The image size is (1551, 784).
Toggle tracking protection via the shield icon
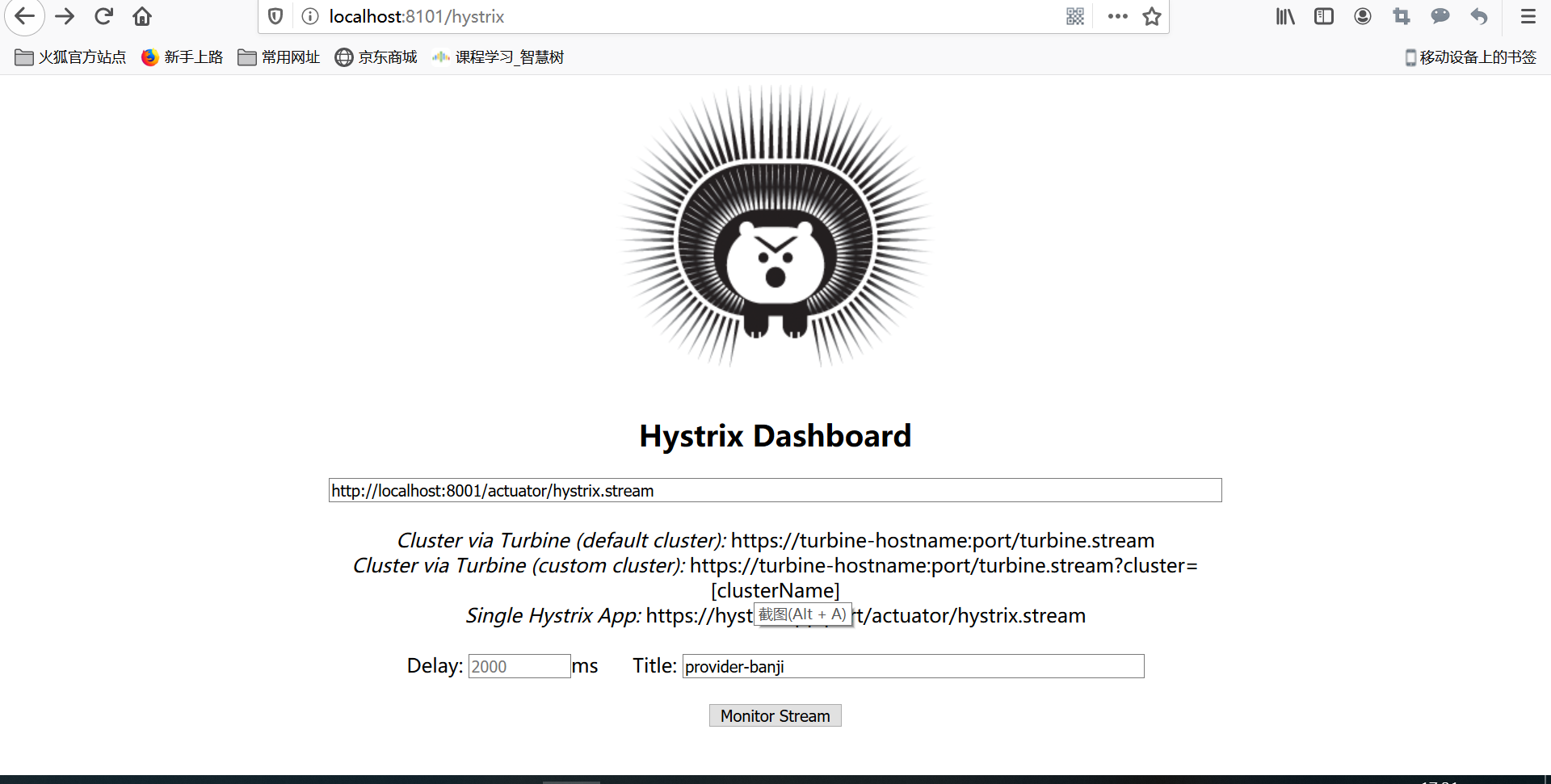coord(275,16)
